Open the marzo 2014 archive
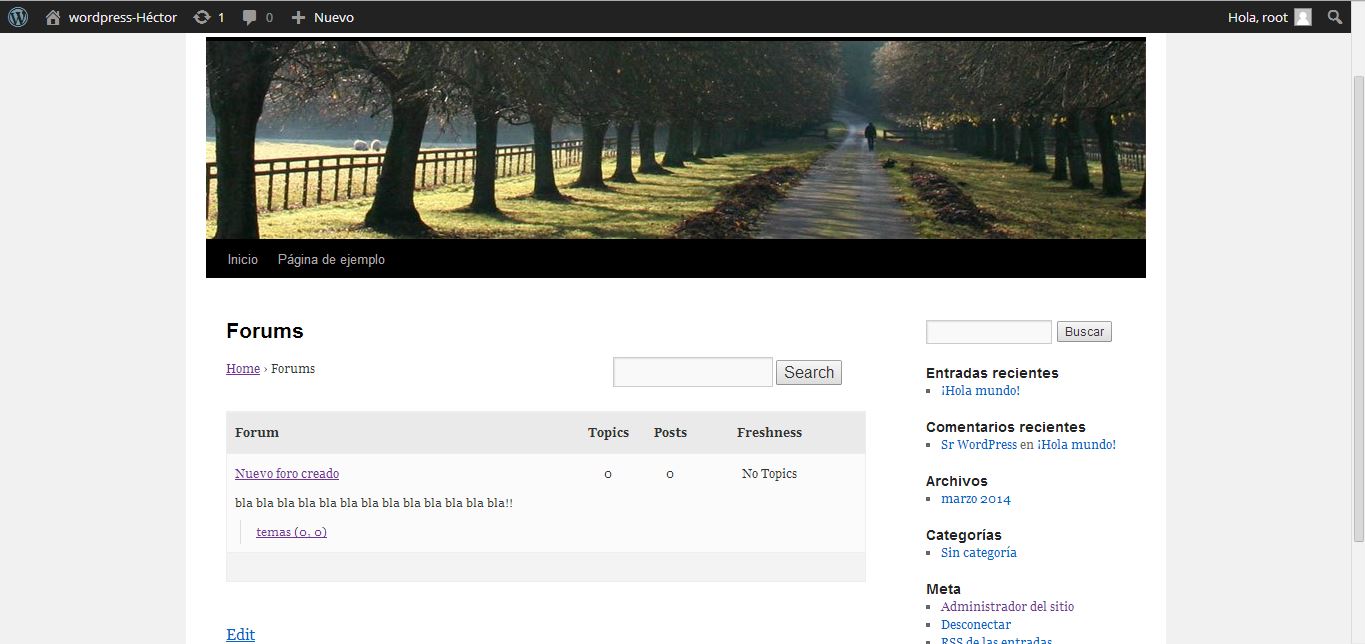Viewport: 1365px width, 644px height. [975, 499]
